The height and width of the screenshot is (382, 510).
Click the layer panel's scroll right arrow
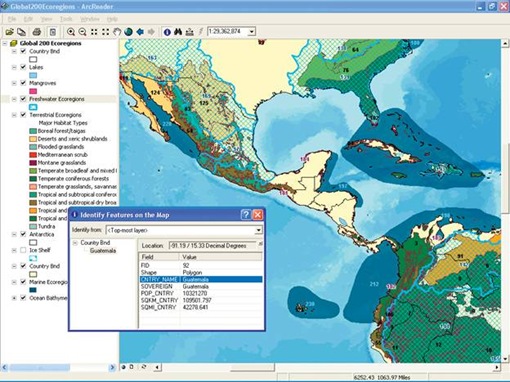point(112,367)
